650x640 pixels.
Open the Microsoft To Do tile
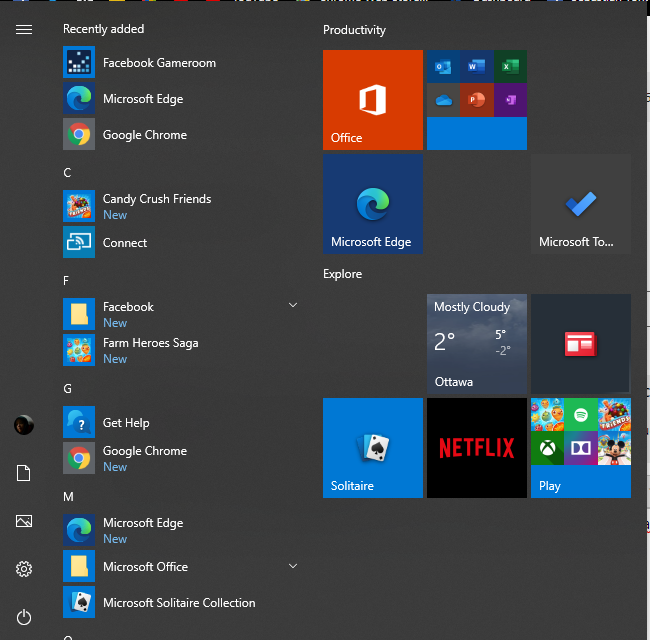[x=580, y=203]
